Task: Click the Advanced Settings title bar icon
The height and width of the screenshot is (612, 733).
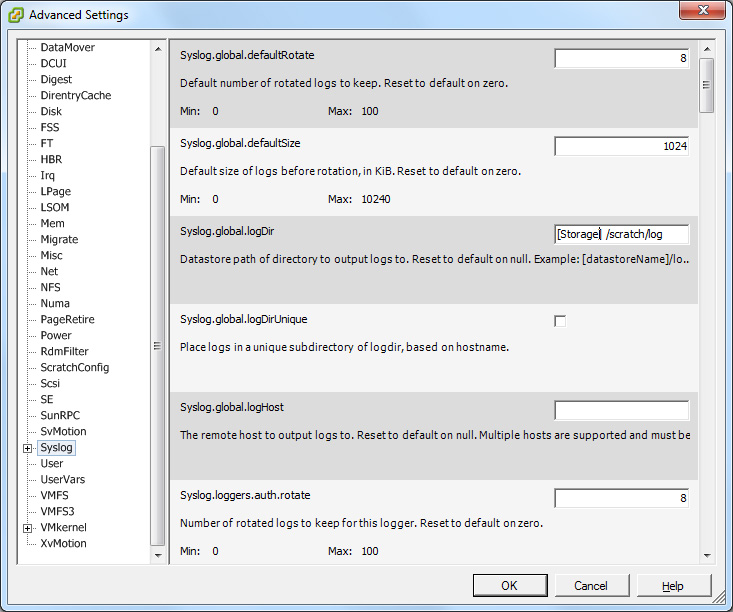Action: tap(15, 15)
